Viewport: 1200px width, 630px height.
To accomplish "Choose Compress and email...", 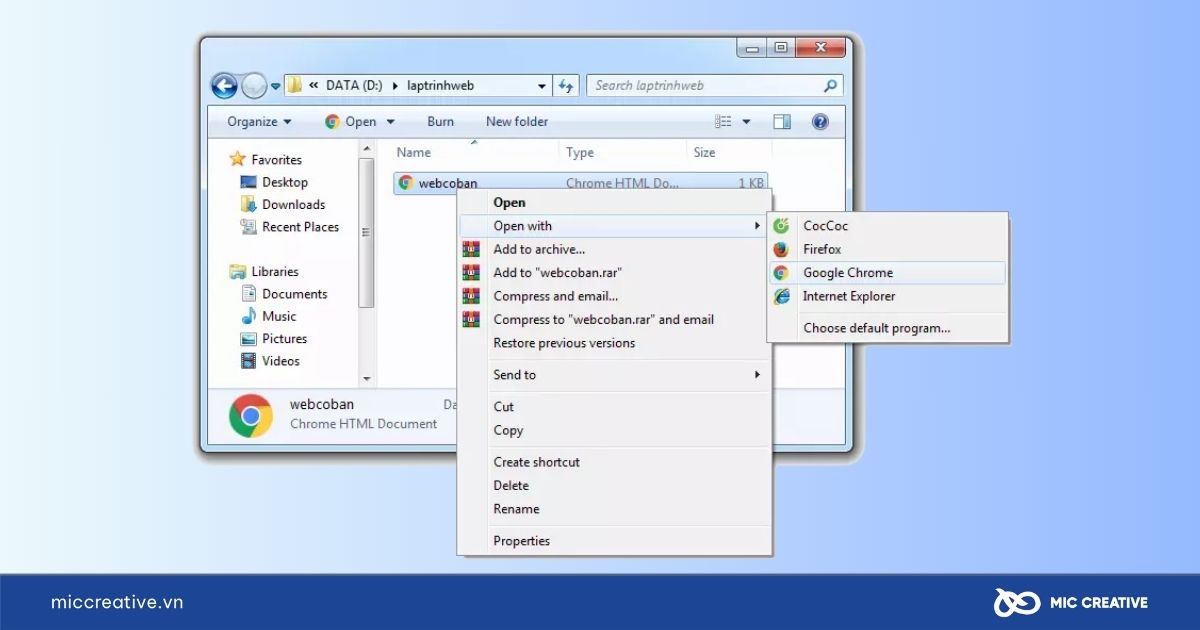I will pos(614,296).
